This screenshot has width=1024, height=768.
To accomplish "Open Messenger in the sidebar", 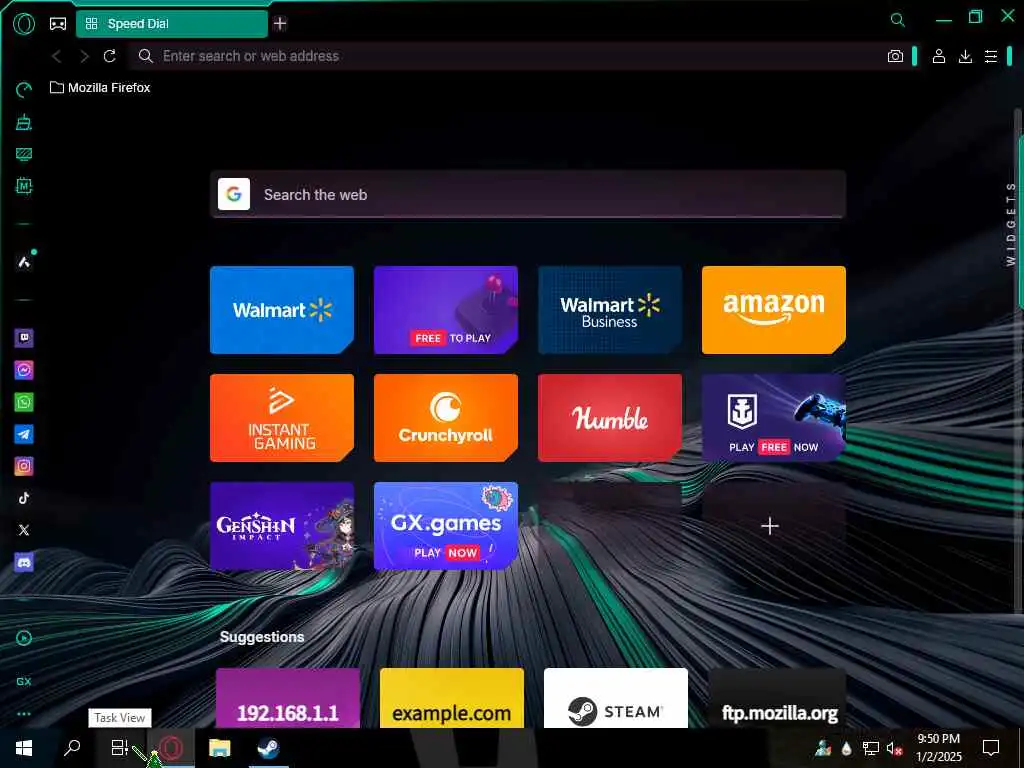I will click(x=24, y=370).
